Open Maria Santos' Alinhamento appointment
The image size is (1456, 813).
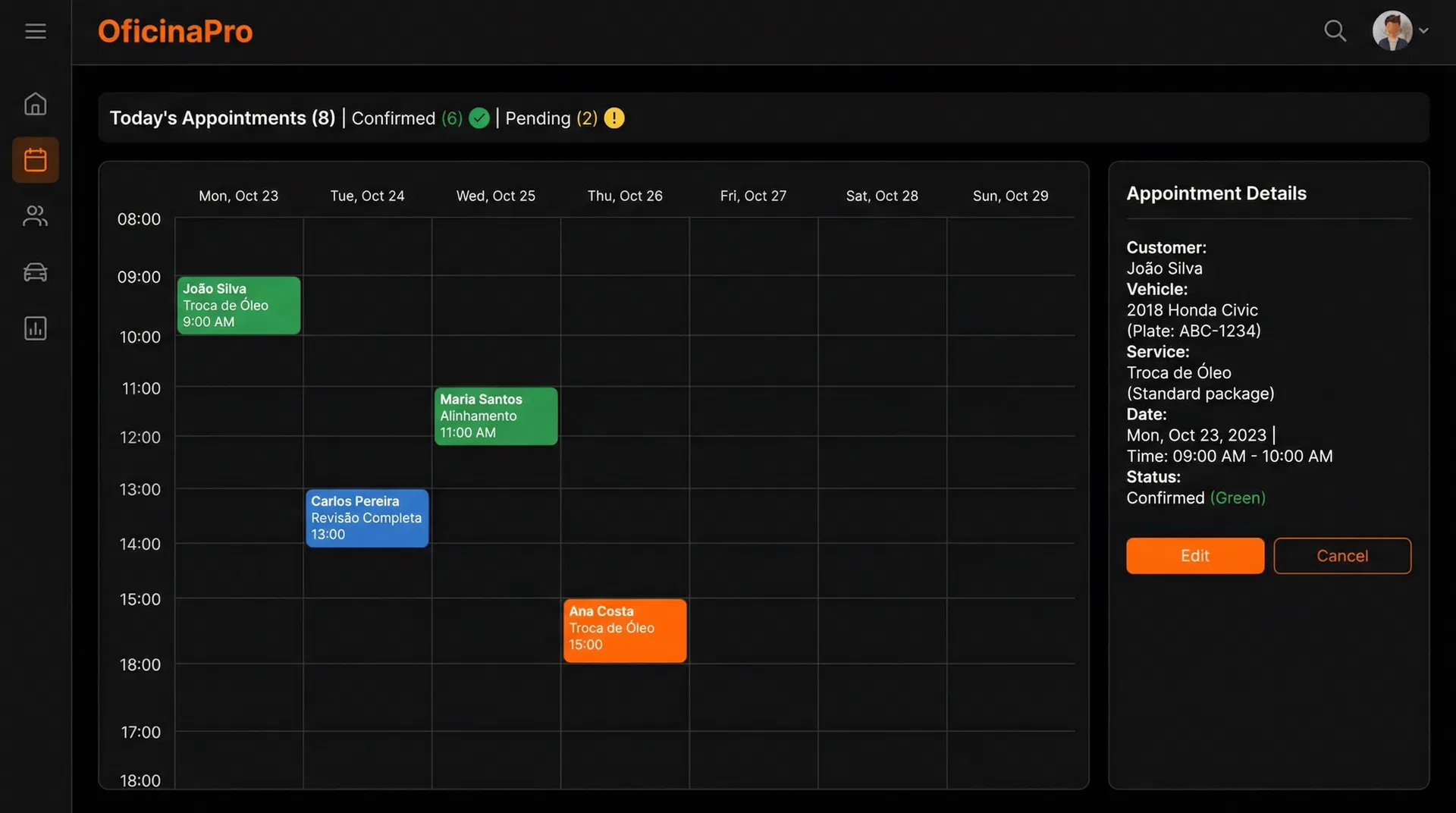point(496,416)
